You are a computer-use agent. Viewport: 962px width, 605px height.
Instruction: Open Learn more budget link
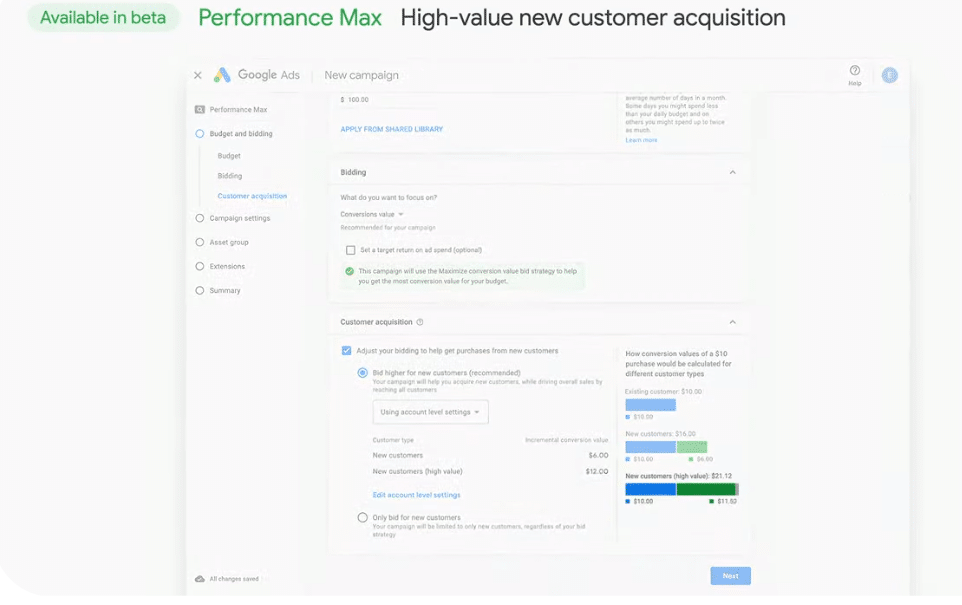coord(641,140)
